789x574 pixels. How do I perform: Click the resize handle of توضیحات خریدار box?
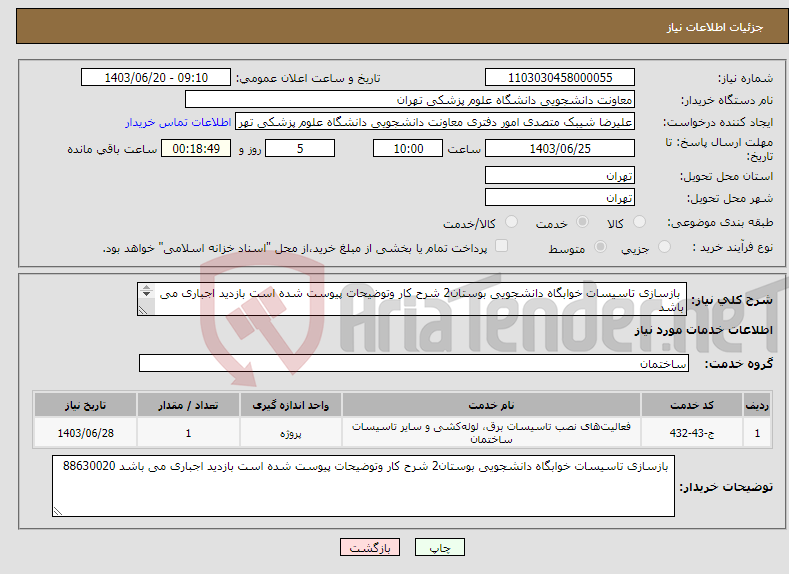(x=58, y=511)
